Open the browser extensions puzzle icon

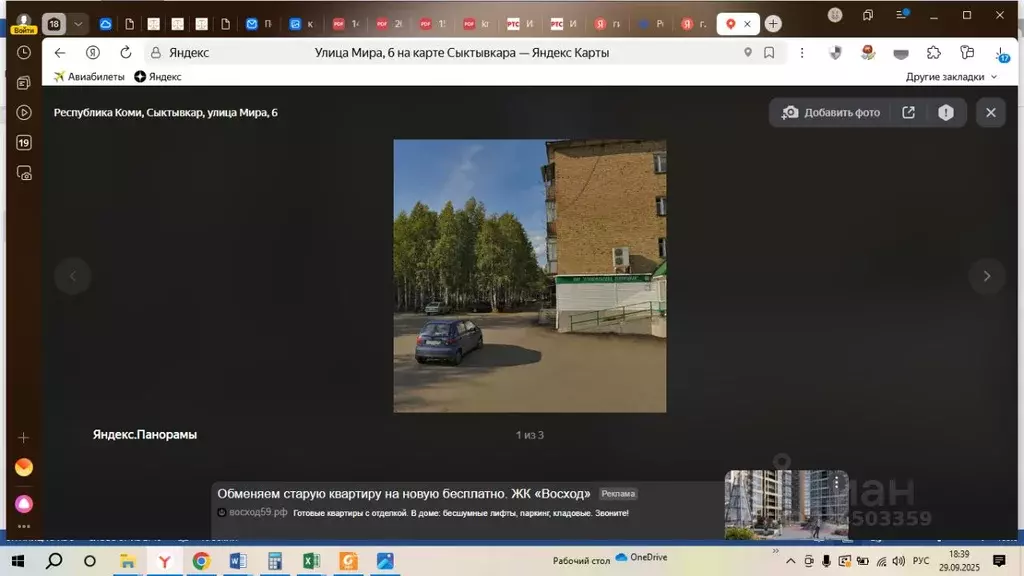pos(934,53)
